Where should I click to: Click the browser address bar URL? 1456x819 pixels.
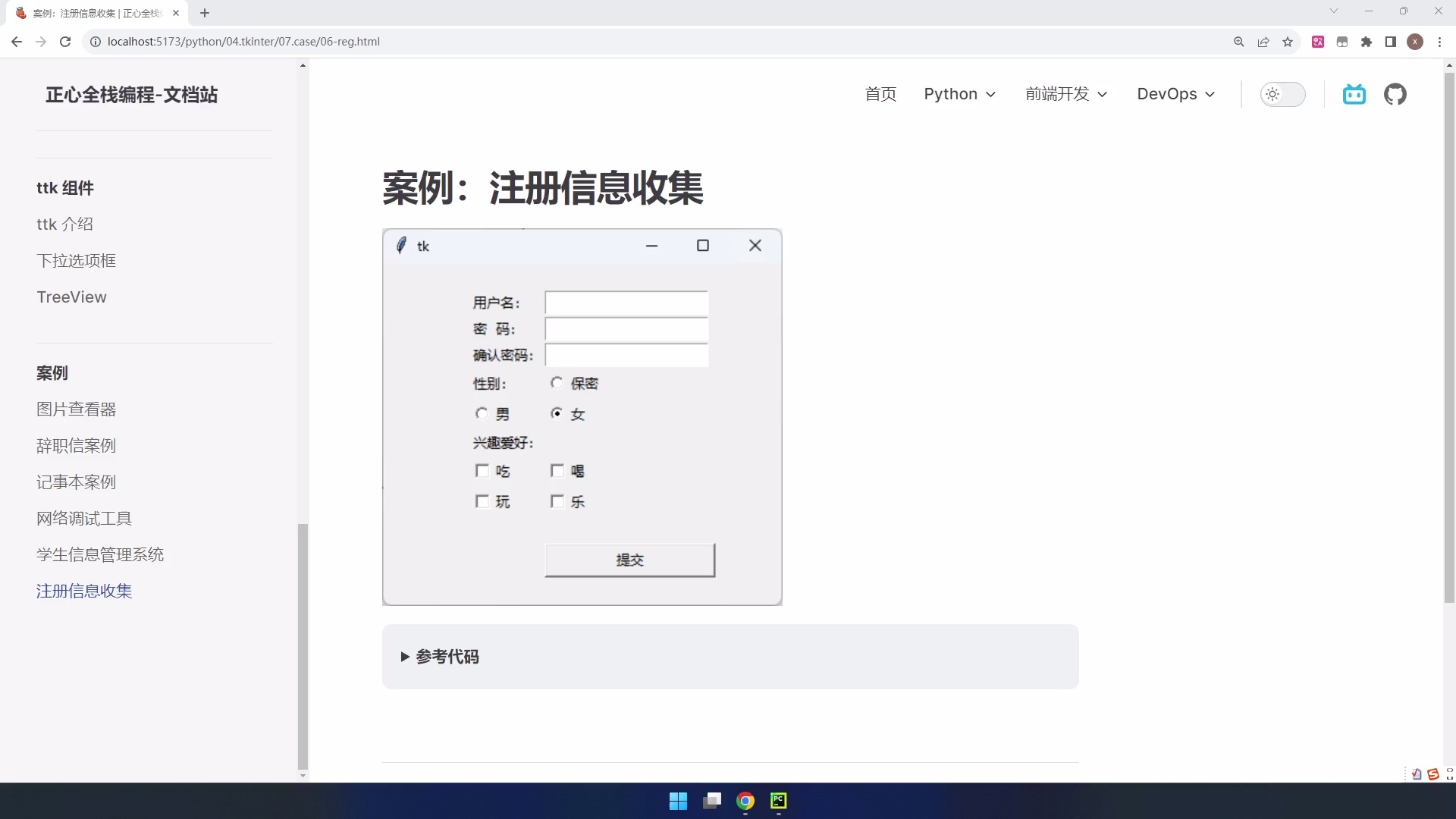[x=243, y=42]
